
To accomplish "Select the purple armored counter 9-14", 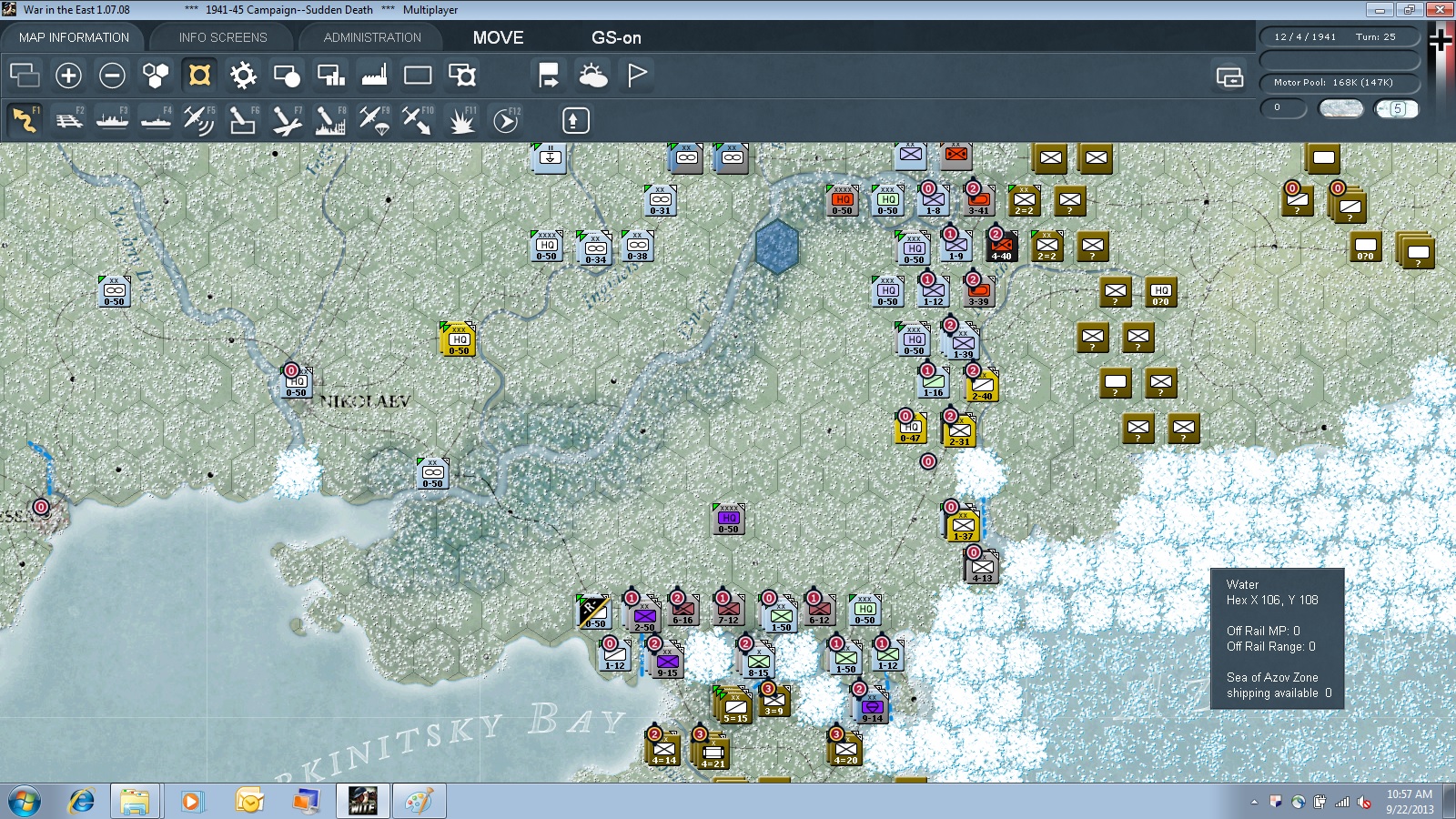I will pos(872,707).
